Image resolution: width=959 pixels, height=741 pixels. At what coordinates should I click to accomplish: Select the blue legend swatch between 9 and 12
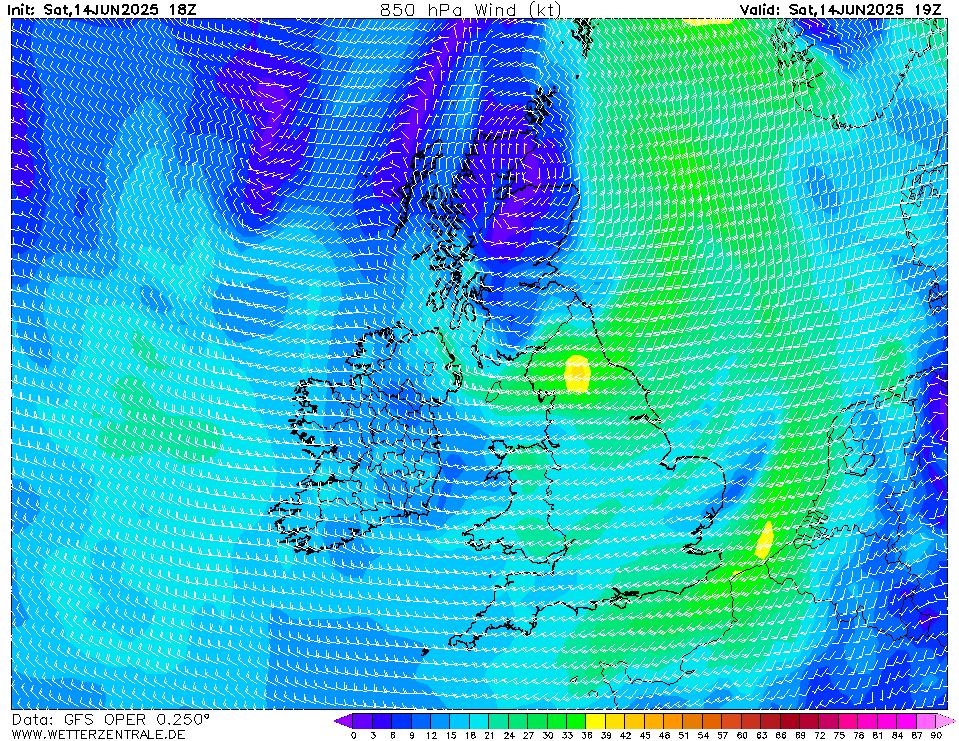[x=421, y=721]
